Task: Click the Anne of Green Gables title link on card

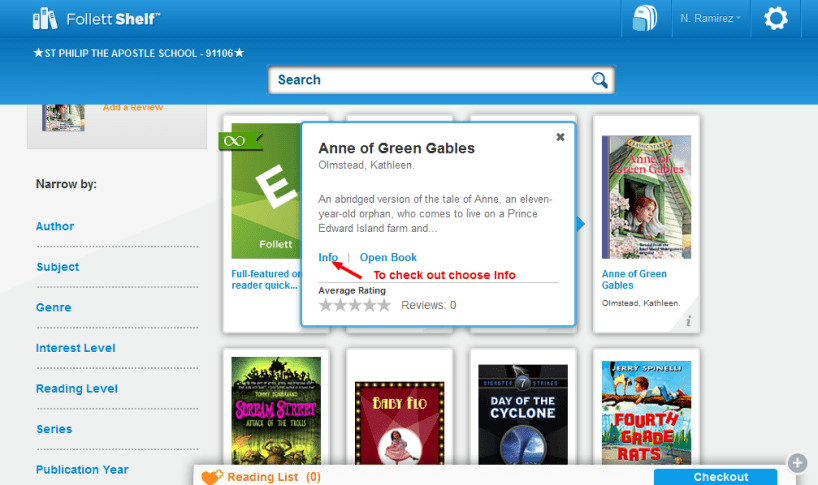Action: [634, 280]
